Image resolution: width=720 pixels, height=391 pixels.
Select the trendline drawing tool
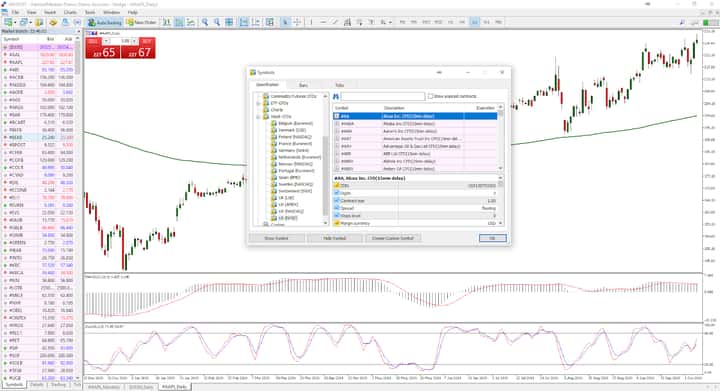pyautogui.click(x=335, y=22)
